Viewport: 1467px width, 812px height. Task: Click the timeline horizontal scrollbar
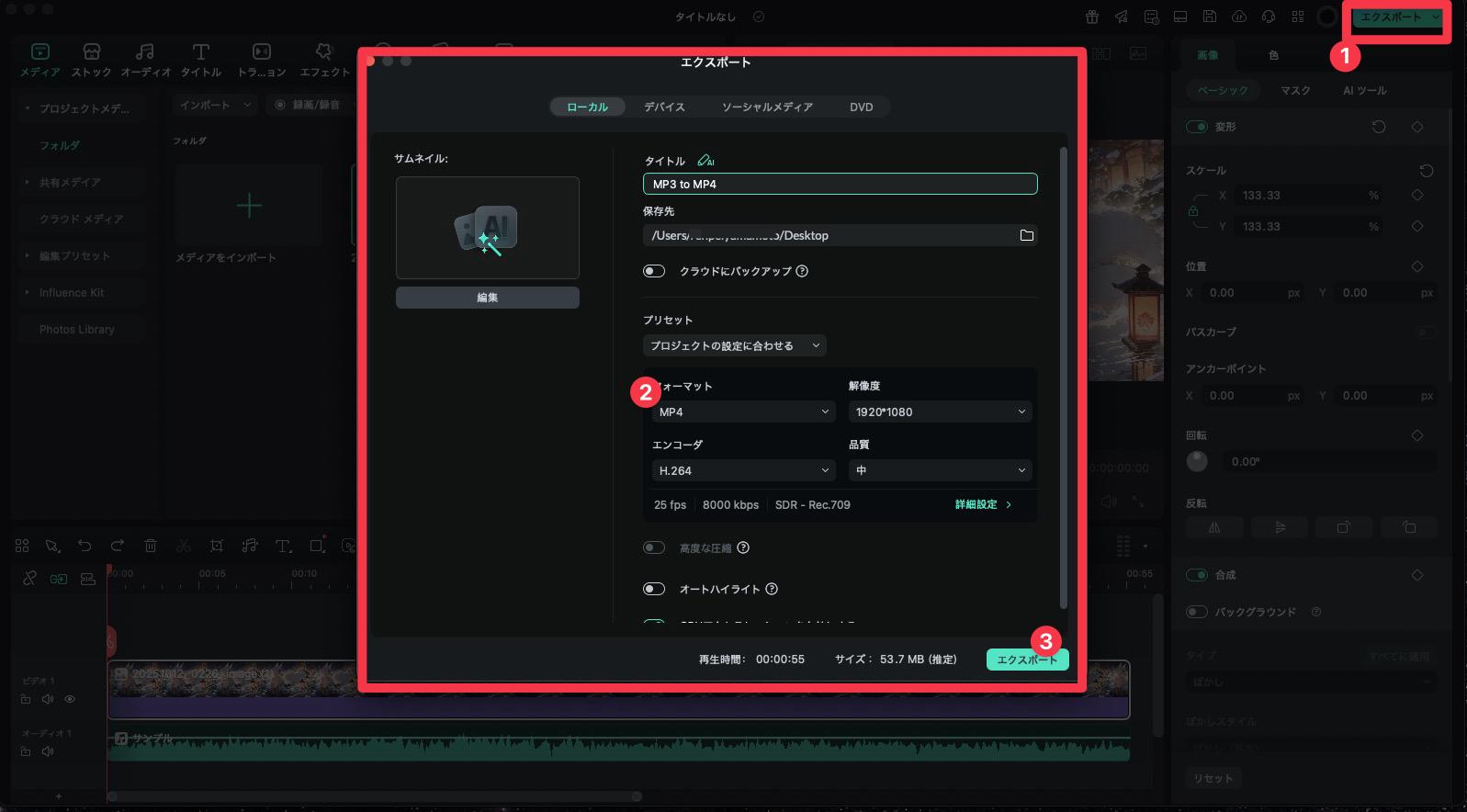click(x=375, y=796)
